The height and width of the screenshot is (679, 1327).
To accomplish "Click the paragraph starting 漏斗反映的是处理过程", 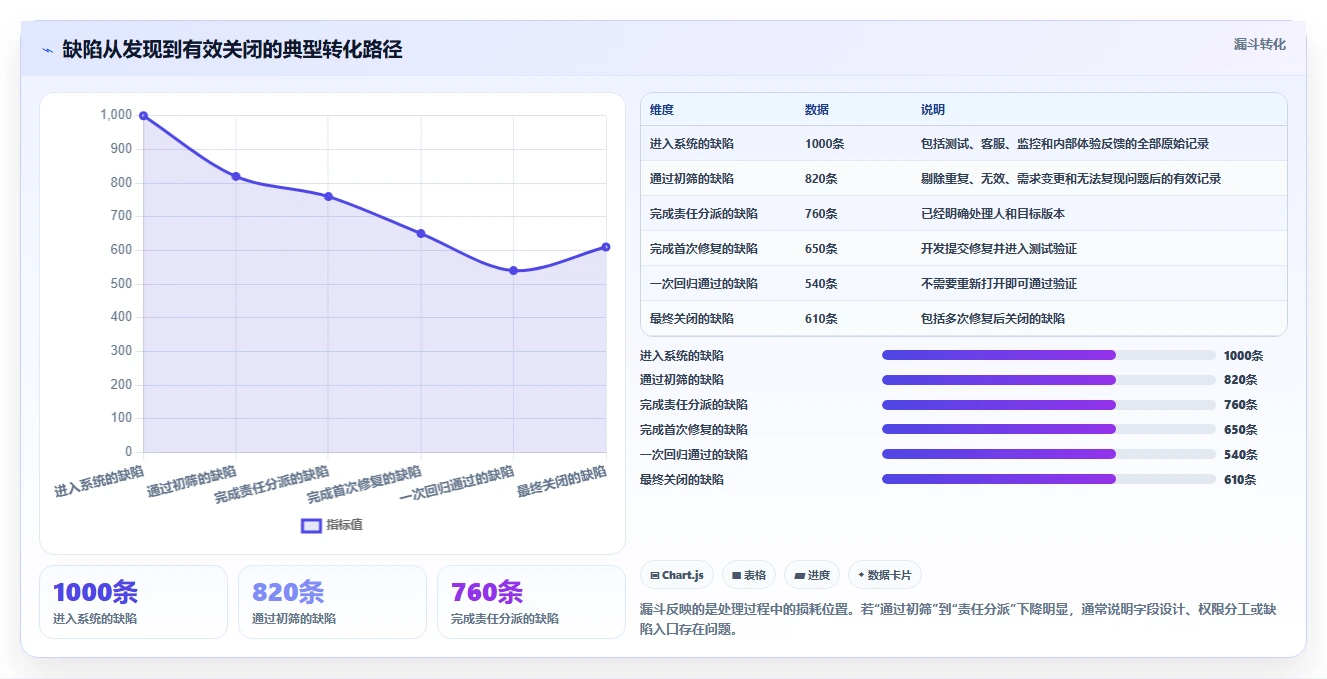I will (962, 620).
